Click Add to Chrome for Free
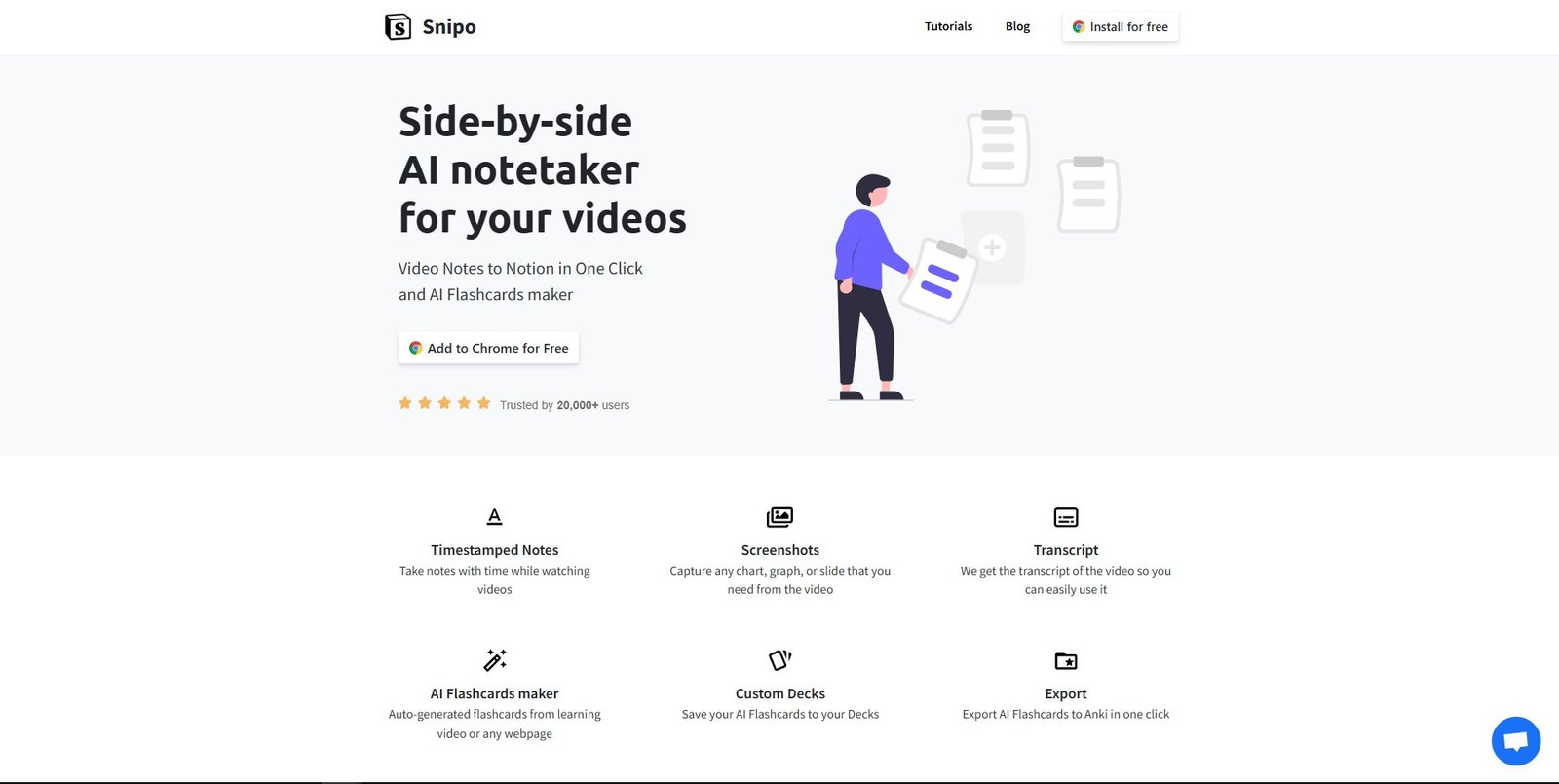1559x784 pixels. coord(488,348)
